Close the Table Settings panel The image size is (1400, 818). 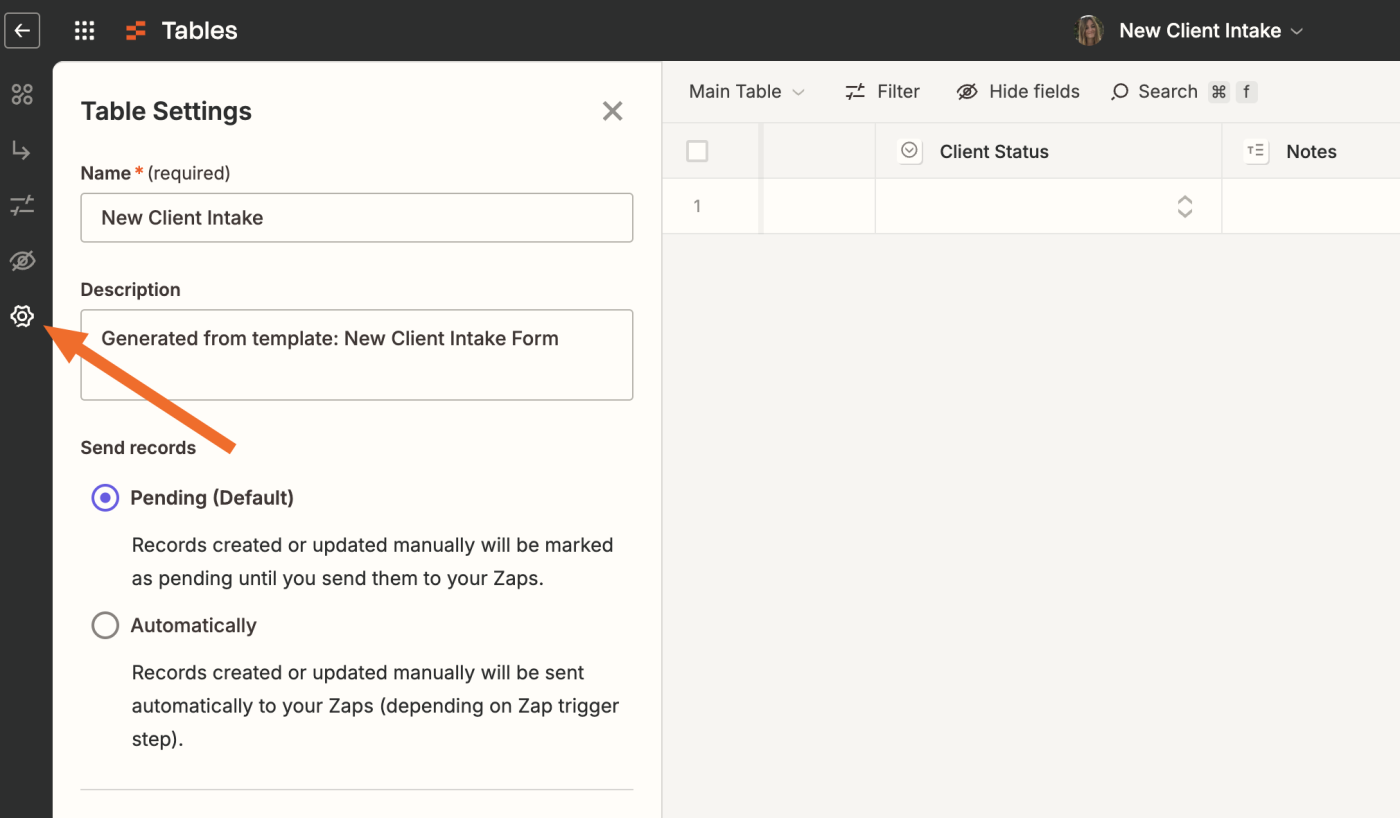[612, 111]
